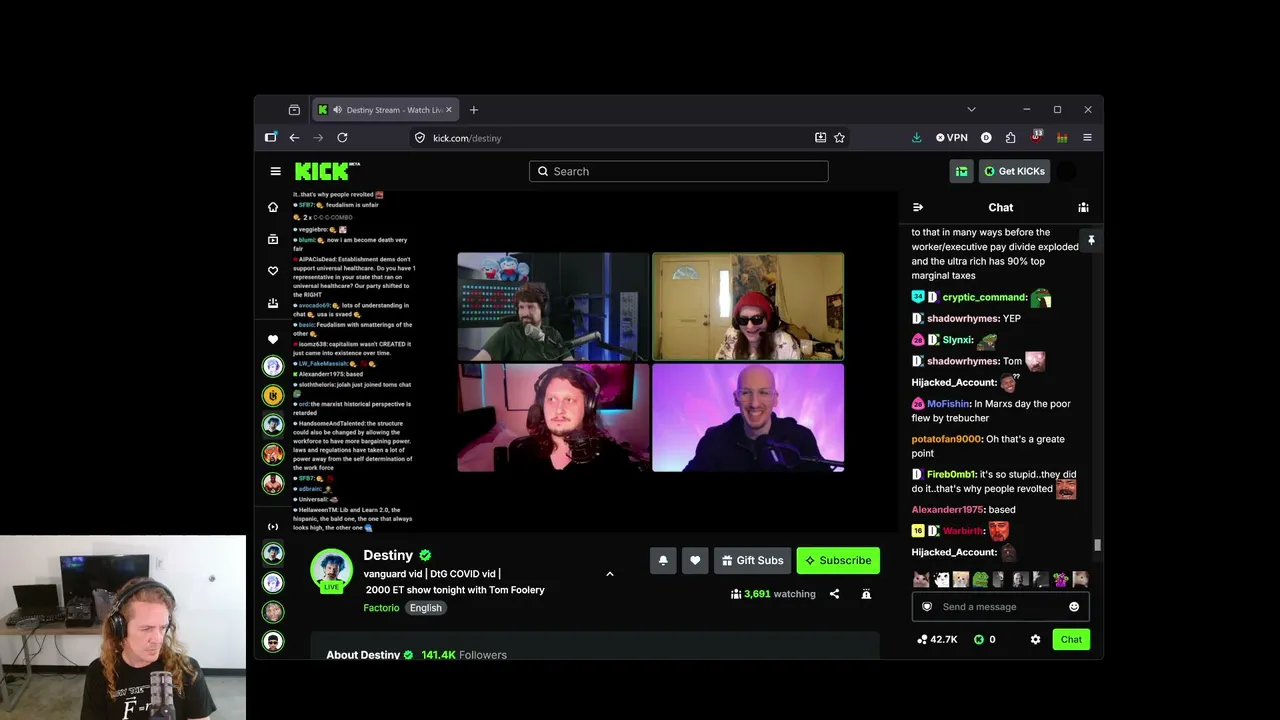Open the green leaderboard icon beside Get KICKs
Screen dimensions: 1280x720
click(961, 171)
